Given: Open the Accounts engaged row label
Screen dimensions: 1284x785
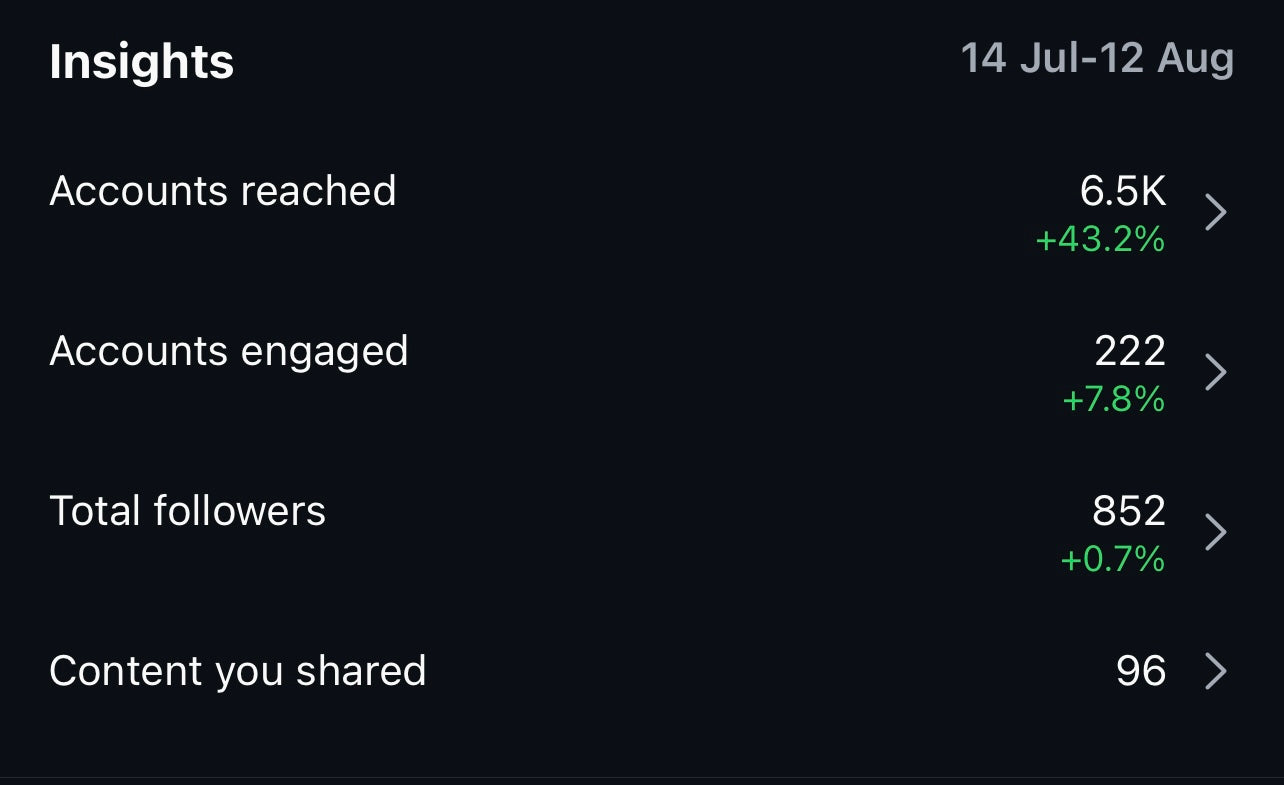Looking at the screenshot, I should pos(229,351).
